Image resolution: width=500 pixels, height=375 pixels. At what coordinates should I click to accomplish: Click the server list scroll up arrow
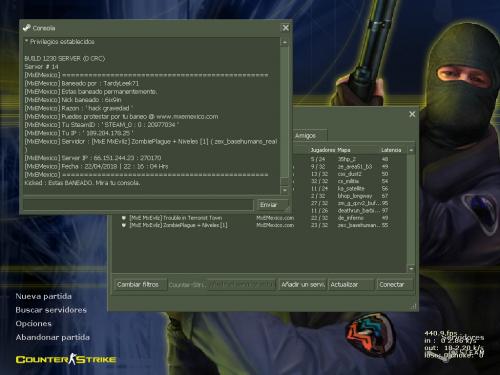pyautogui.click(x=411, y=150)
